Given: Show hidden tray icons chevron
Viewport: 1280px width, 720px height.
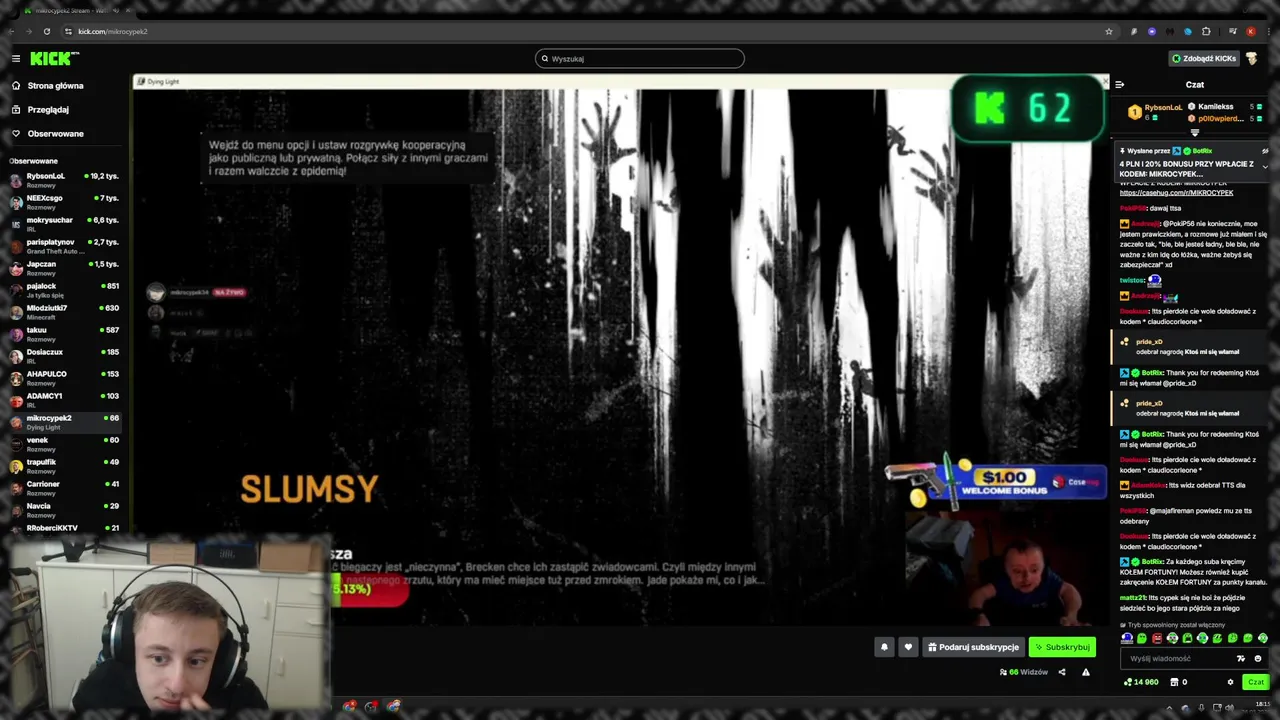Looking at the screenshot, I should [x=1168, y=707].
